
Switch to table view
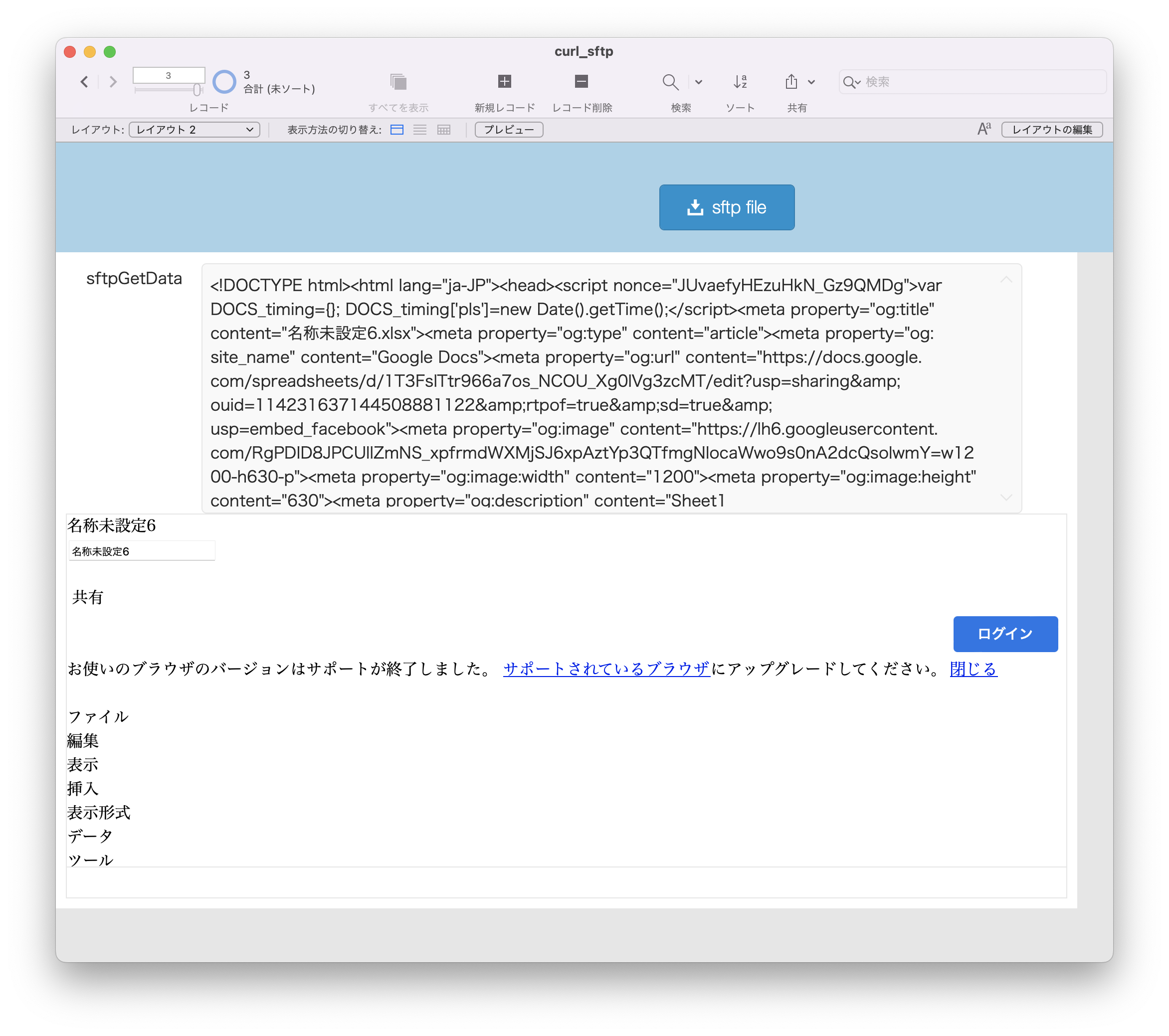(x=443, y=130)
